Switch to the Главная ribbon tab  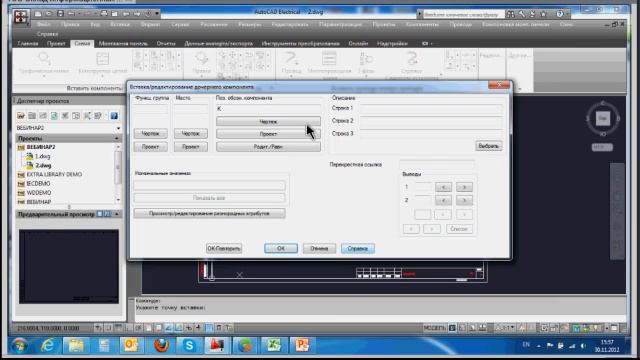pos(28,43)
